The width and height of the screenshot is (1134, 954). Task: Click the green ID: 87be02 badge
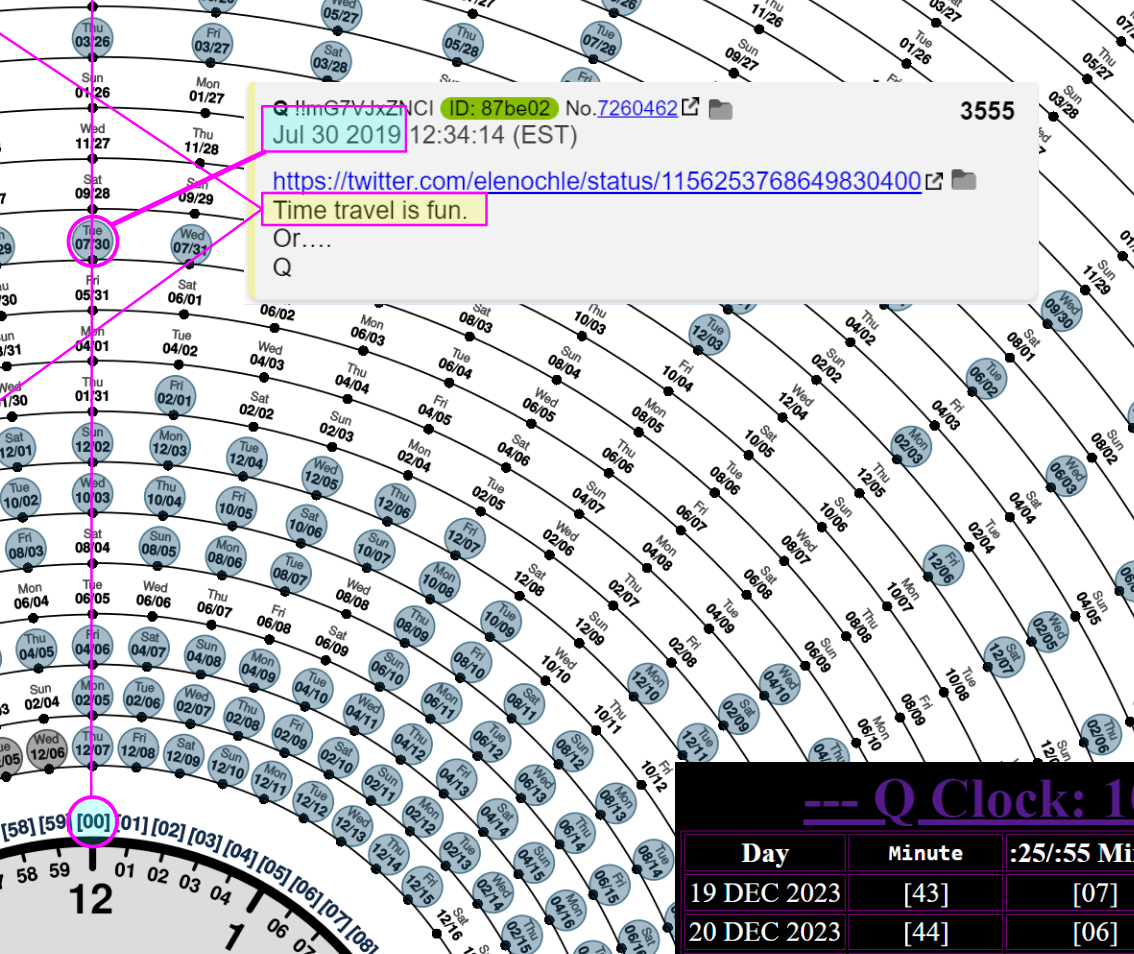click(499, 108)
